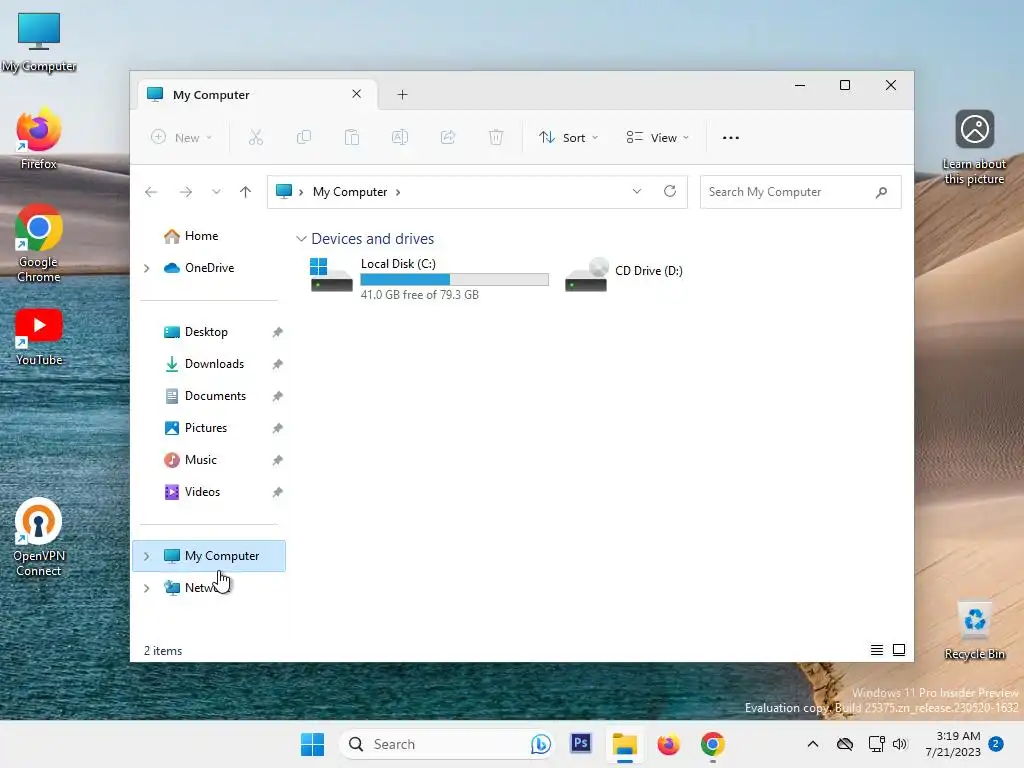
Task: Select Google Chrome desktop icon
Action: (x=39, y=244)
